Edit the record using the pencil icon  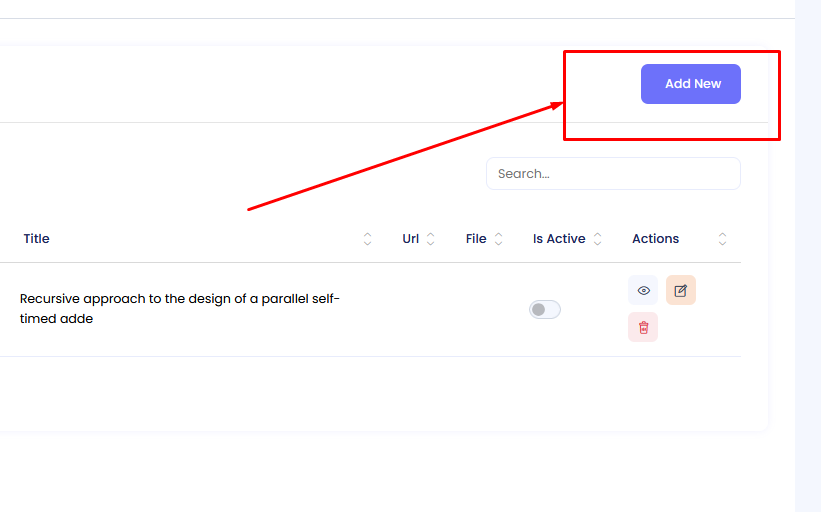(x=681, y=291)
